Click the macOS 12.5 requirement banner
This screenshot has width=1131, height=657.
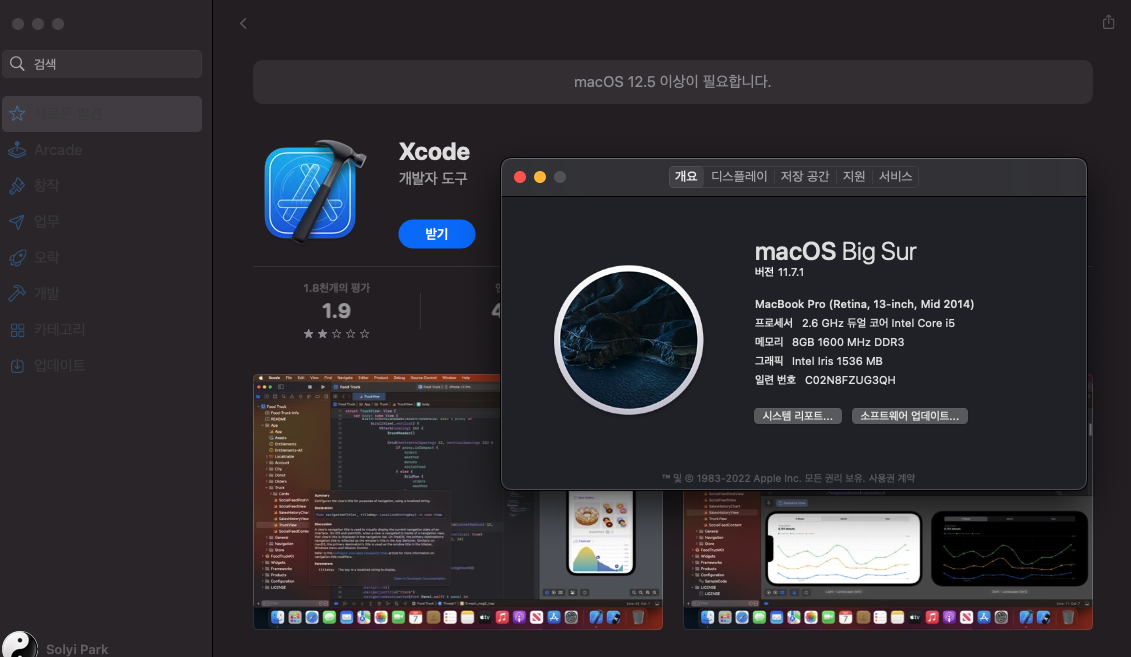[x=672, y=82]
